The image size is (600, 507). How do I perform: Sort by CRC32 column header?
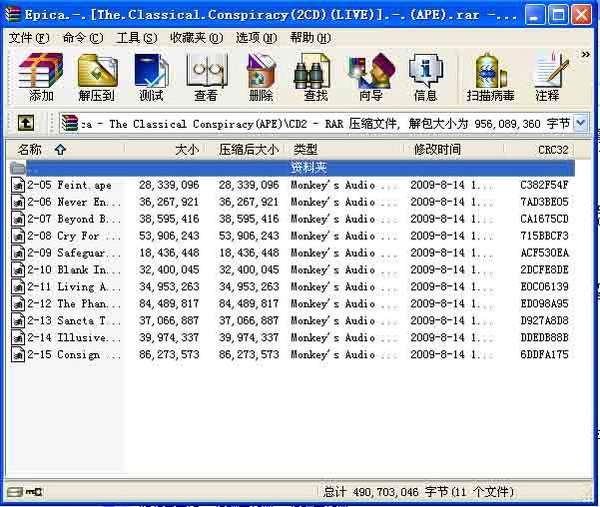(540, 149)
